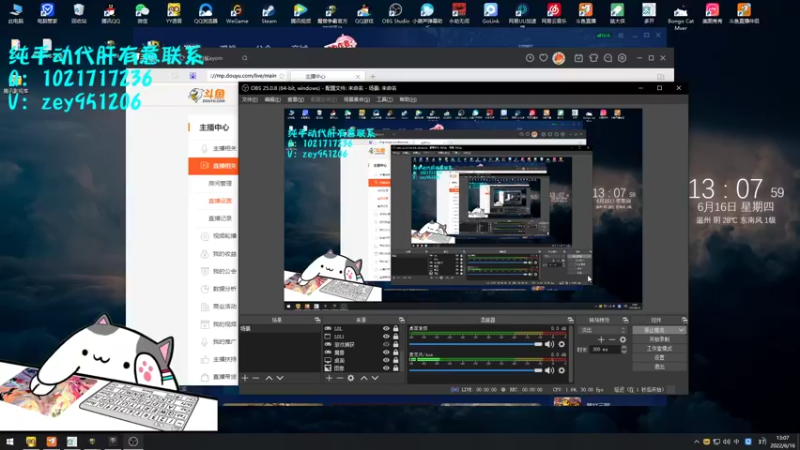The height and width of the screenshot is (450, 800).
Task: Click the user avatar in browser title bar
Action: coord(559,58)
